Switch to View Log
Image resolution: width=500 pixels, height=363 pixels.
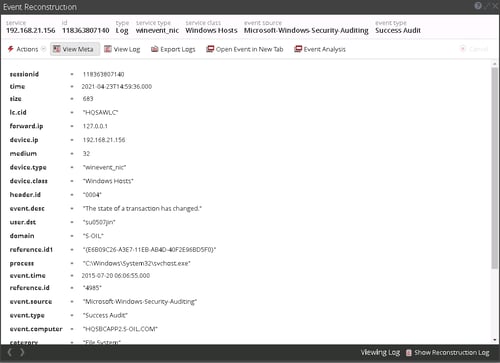122,49
